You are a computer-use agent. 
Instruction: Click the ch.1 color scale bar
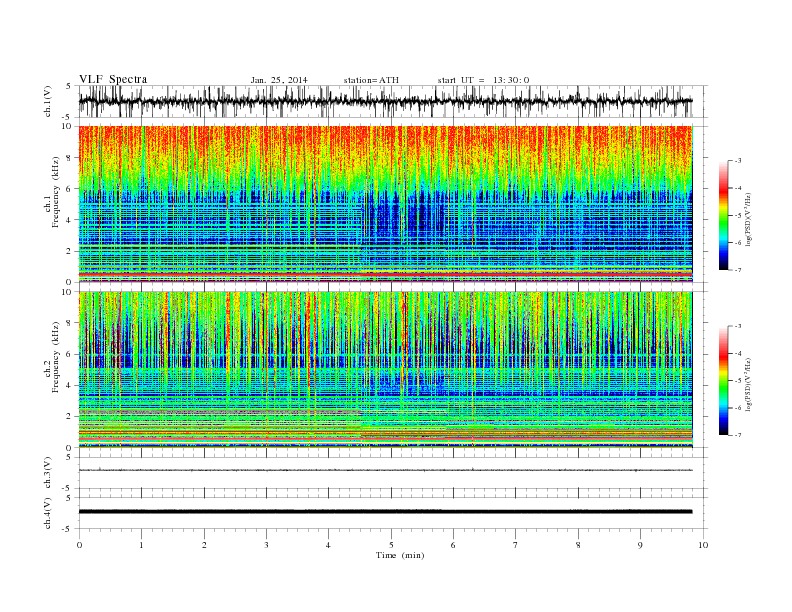(x=723, y=215)
